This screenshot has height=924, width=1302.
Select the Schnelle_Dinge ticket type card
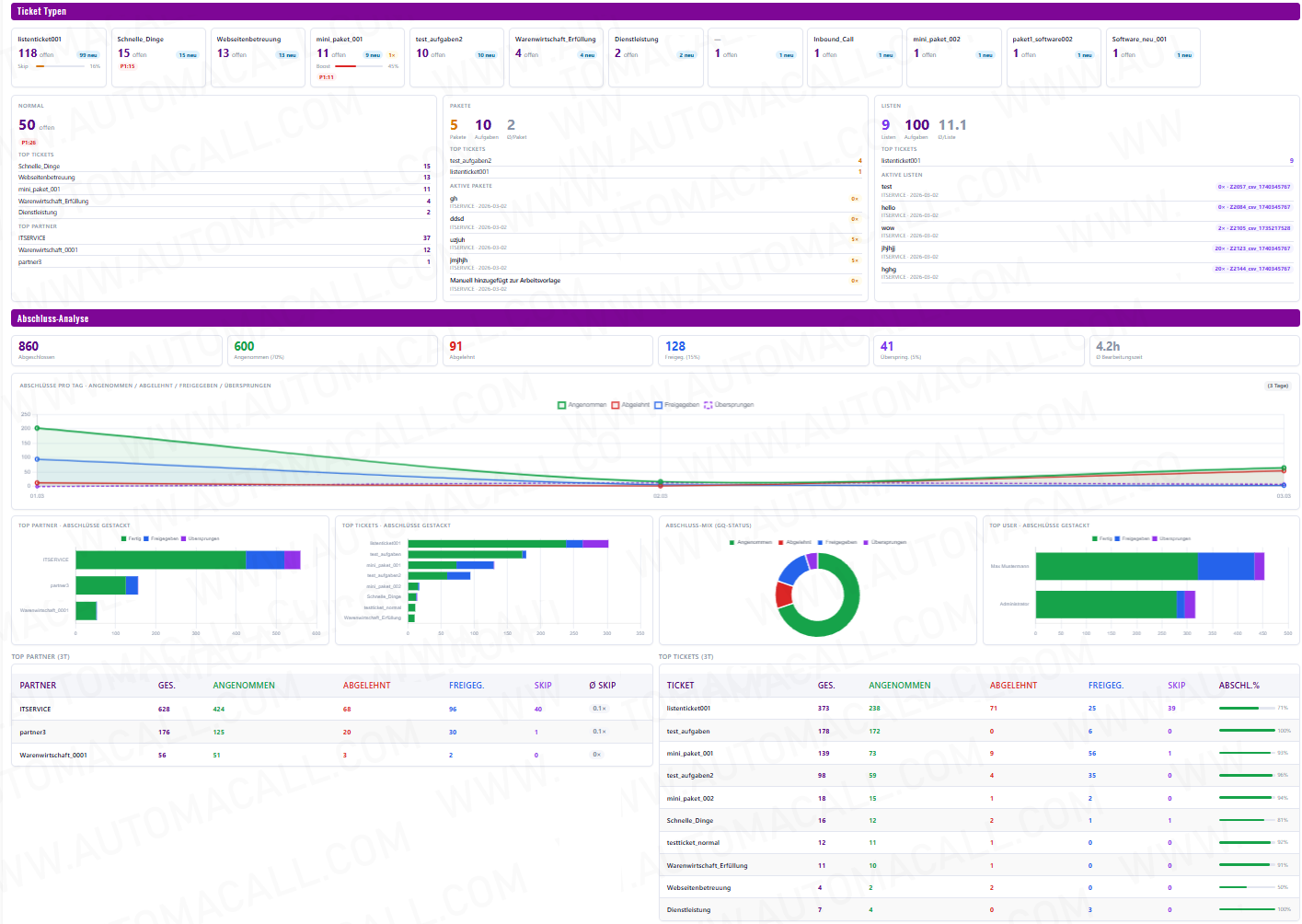[x=158, y=56]
